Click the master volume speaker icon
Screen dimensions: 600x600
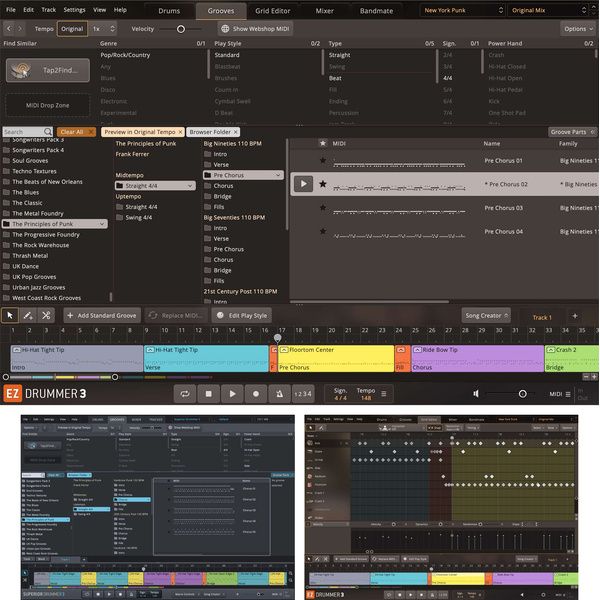click(476, 394)
